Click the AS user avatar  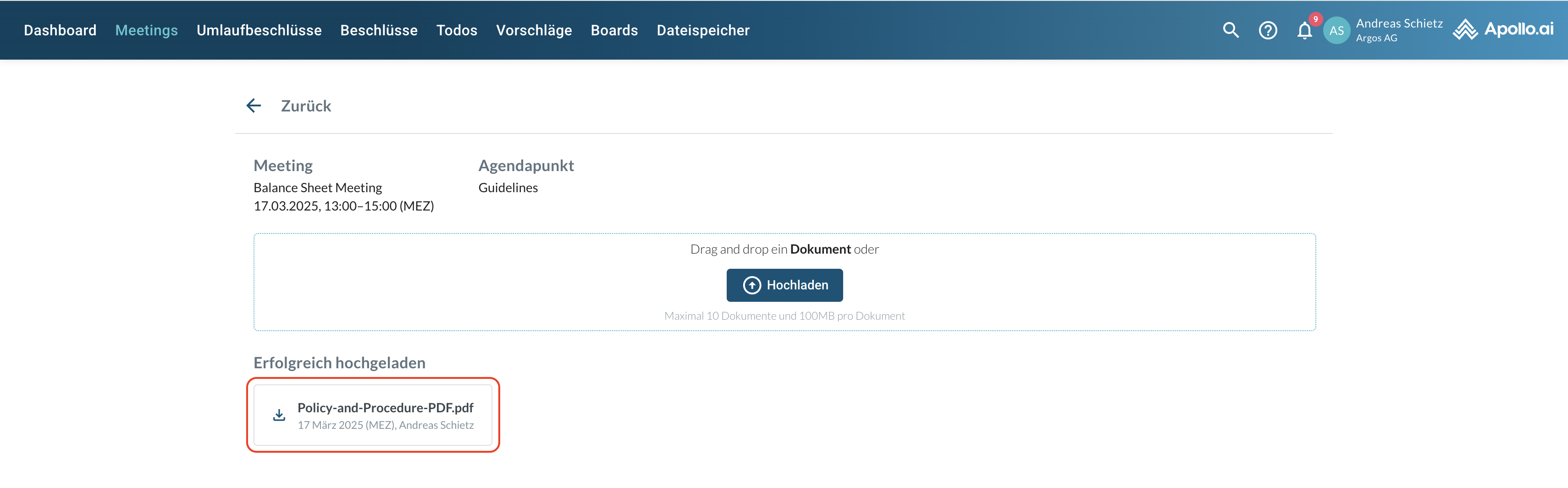(x=1336, y=30)
